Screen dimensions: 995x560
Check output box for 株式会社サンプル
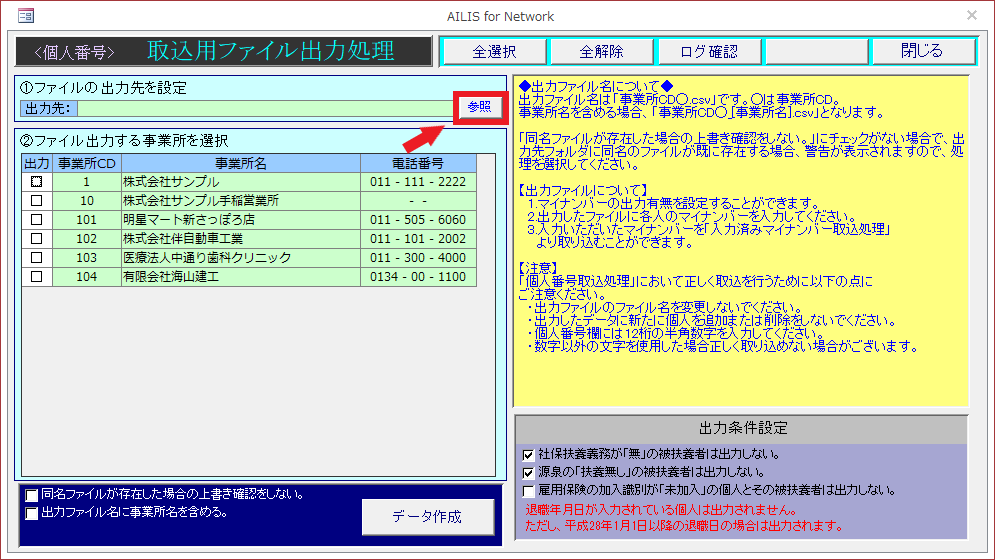37,182
